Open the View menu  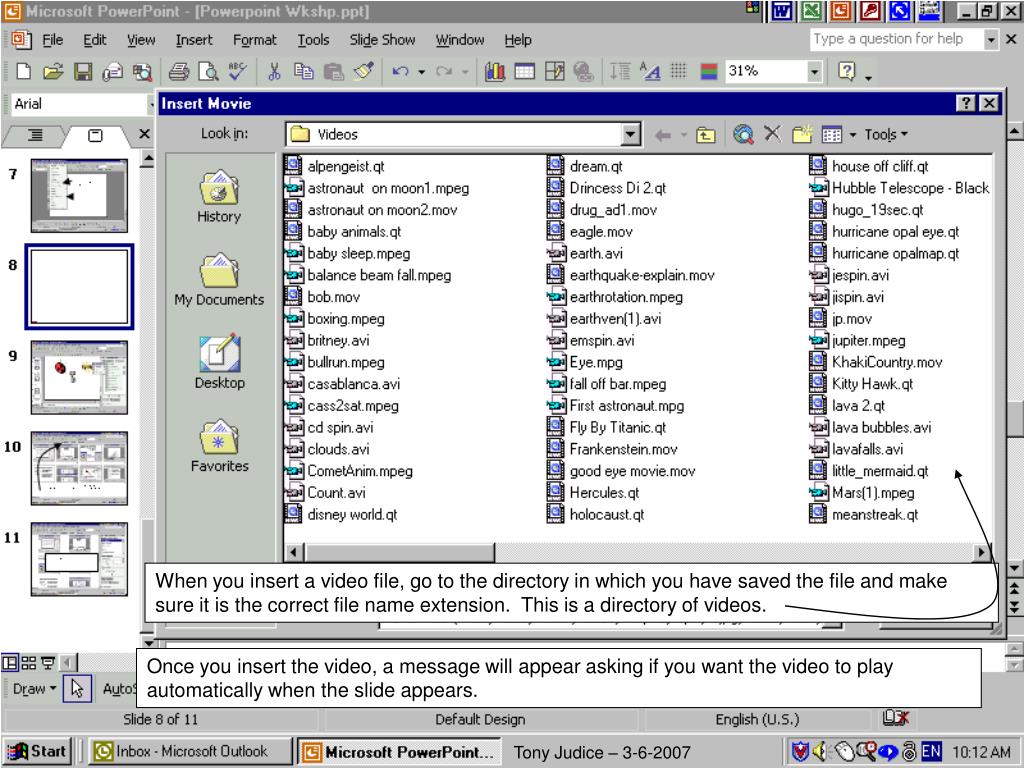[x=141, y=40]
